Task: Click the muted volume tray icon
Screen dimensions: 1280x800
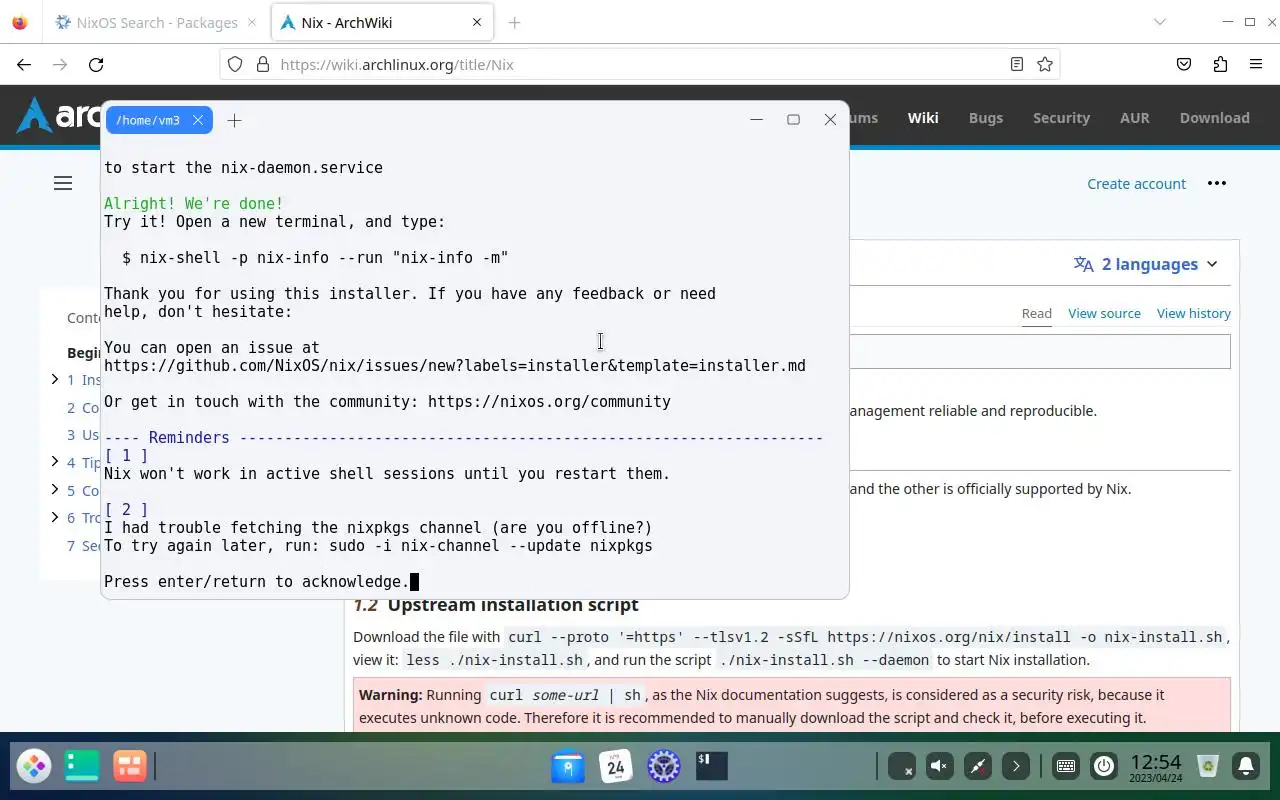Action: point(939,766)
